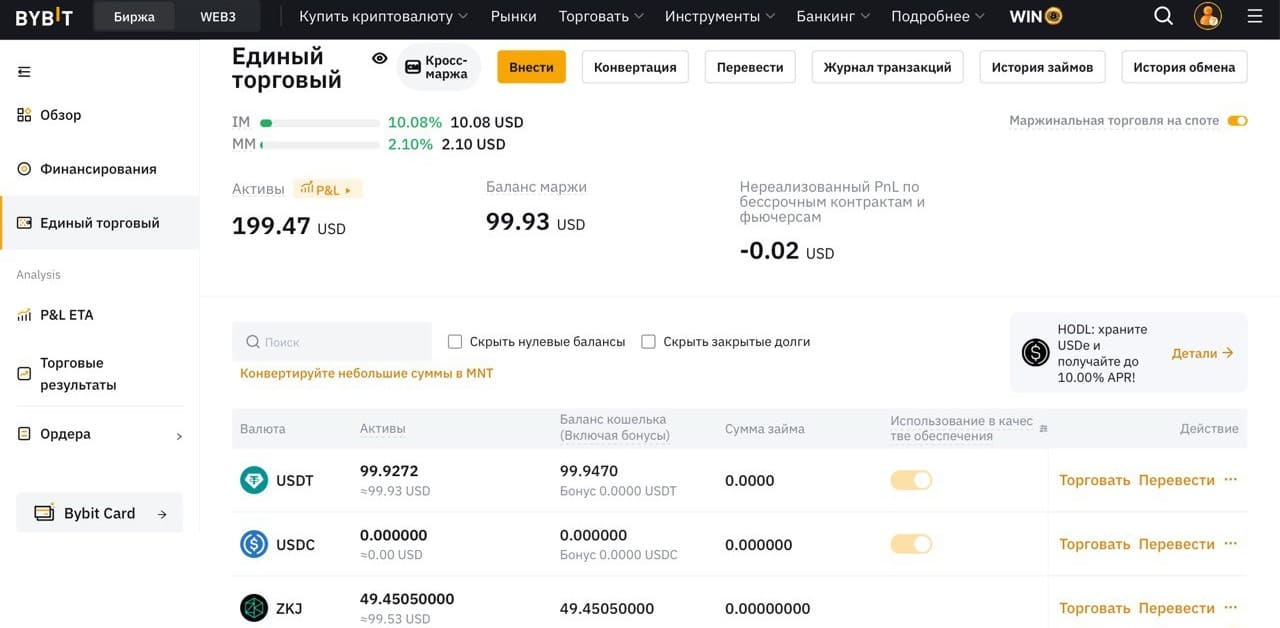Open the user profile avatar

tap(1208, 16)
